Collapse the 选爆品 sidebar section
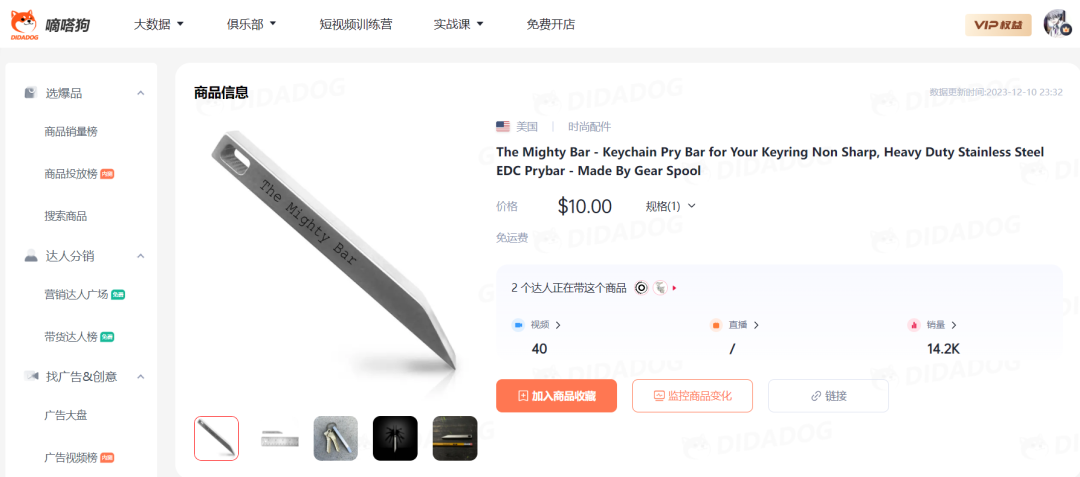This screenshot has height=477, width=1080. (x=141, y=93)
